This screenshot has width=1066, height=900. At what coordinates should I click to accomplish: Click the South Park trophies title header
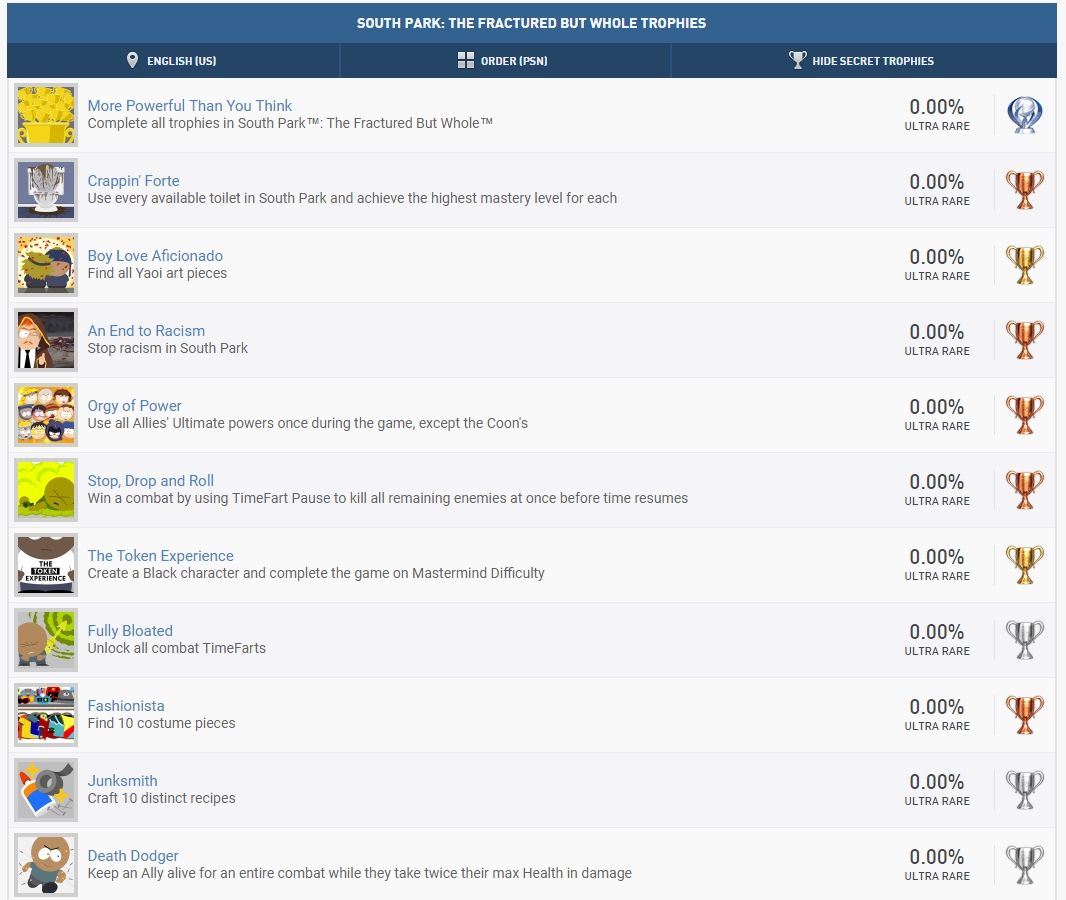click(532, 23)
